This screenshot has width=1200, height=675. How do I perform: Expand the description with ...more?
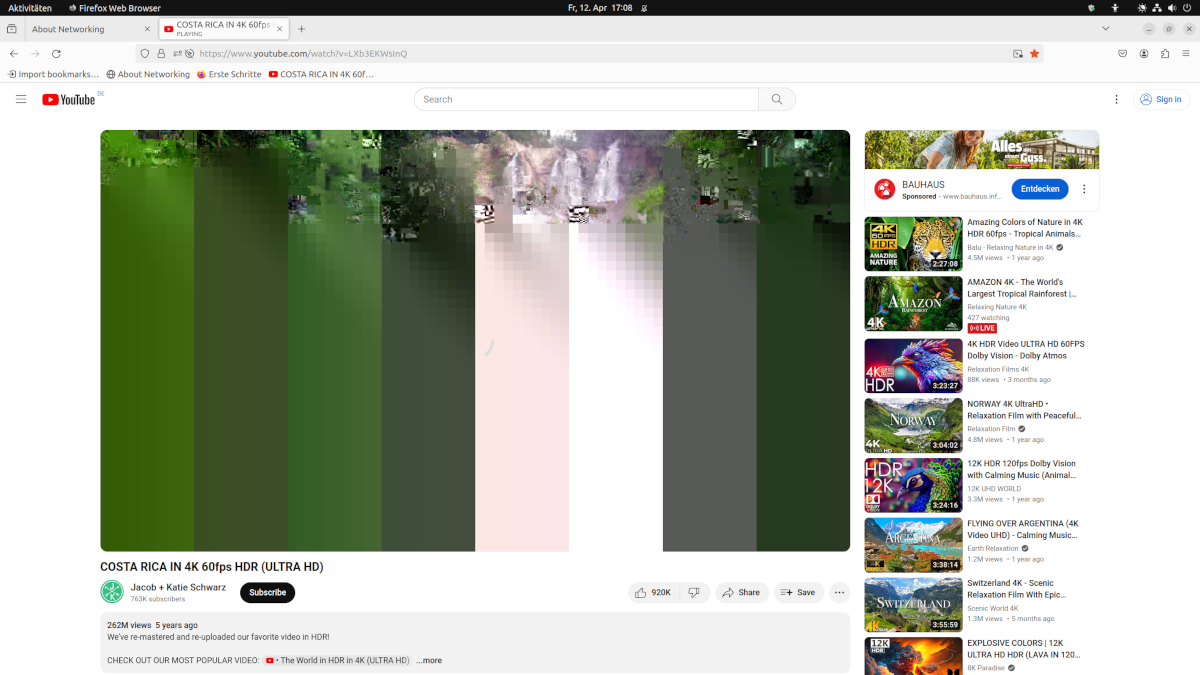click(x=429, y=660)
